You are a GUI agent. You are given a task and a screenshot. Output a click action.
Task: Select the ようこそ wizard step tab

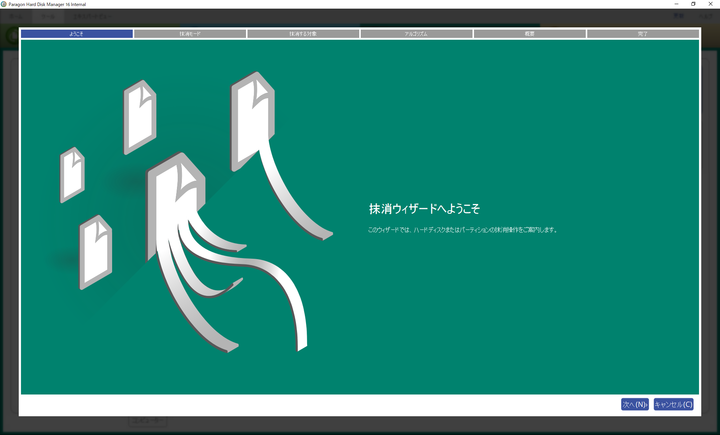[x=77, y=33]
